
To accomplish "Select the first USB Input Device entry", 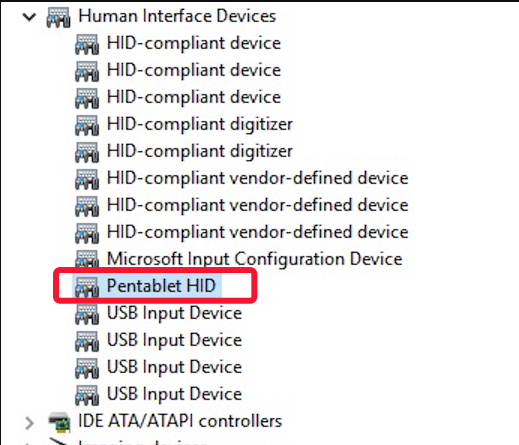I will point(174,313).
